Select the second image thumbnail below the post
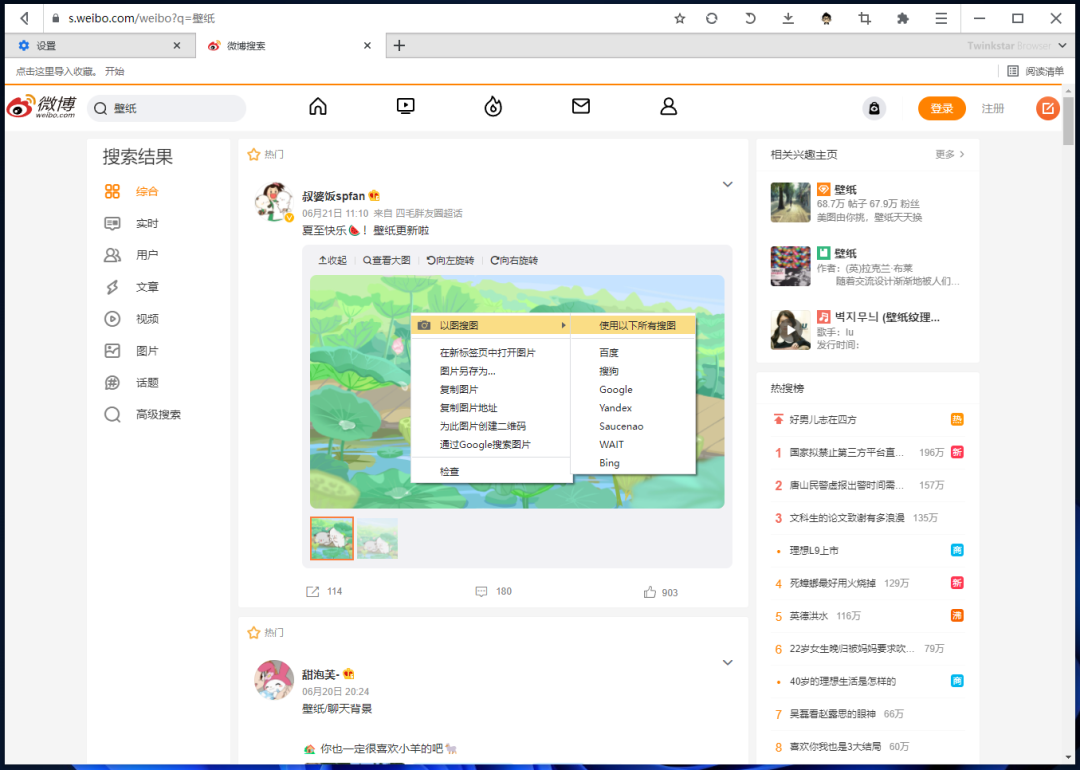 (377, 538)
